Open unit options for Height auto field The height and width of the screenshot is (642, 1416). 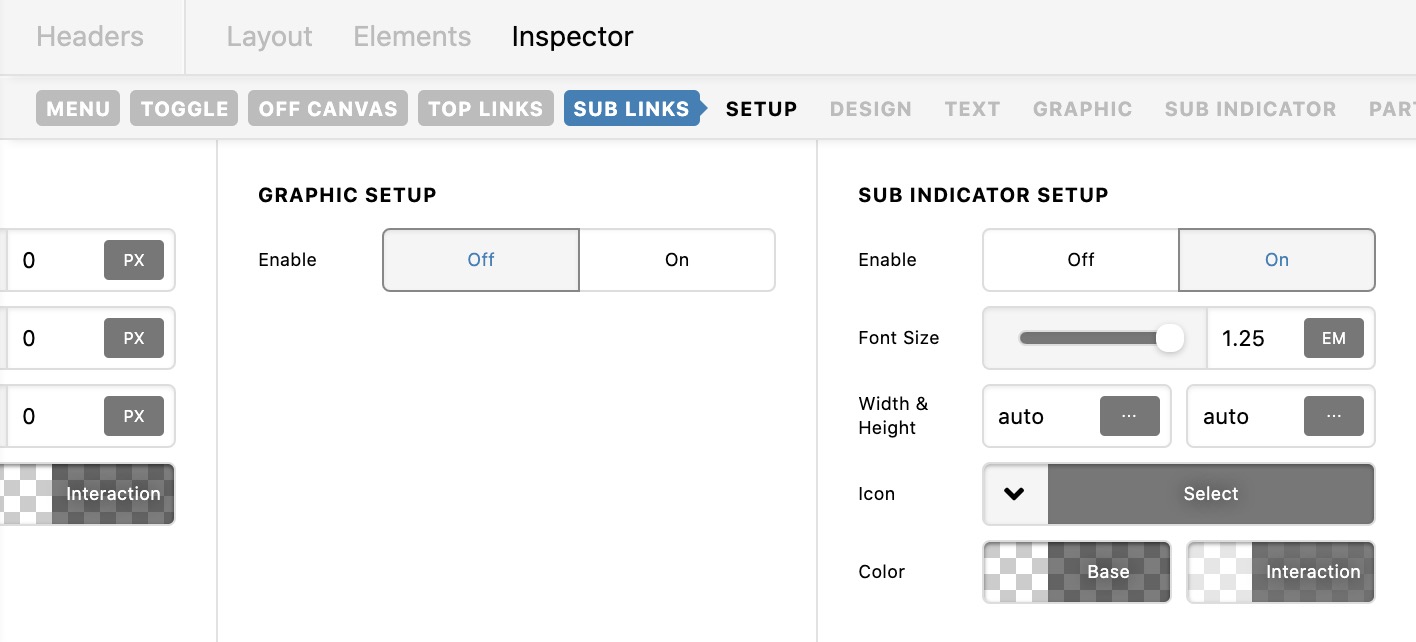tap(1334, 416)
